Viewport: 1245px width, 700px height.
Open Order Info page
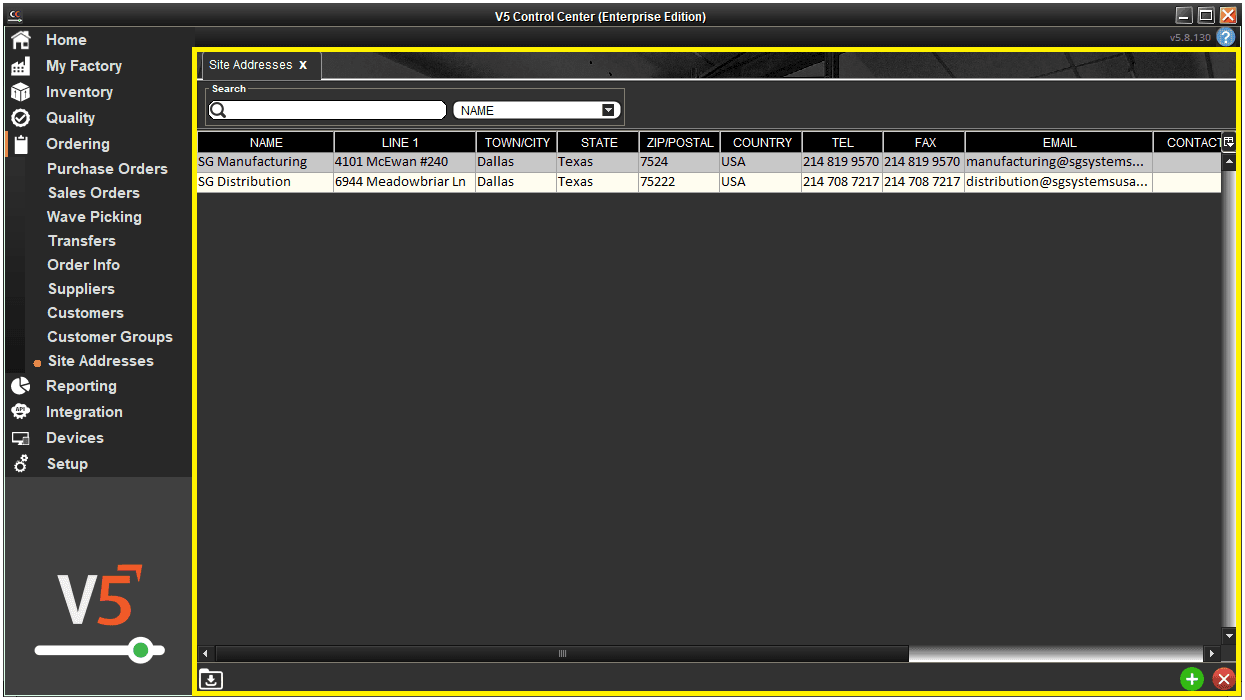84,265
